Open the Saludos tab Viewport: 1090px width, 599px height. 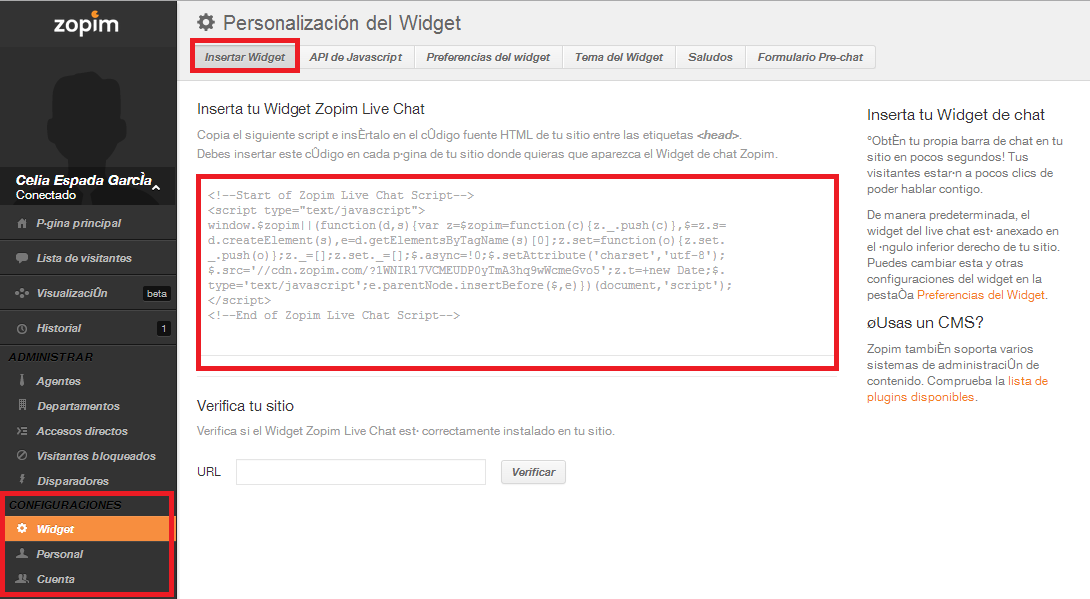[x=710, y=57]
